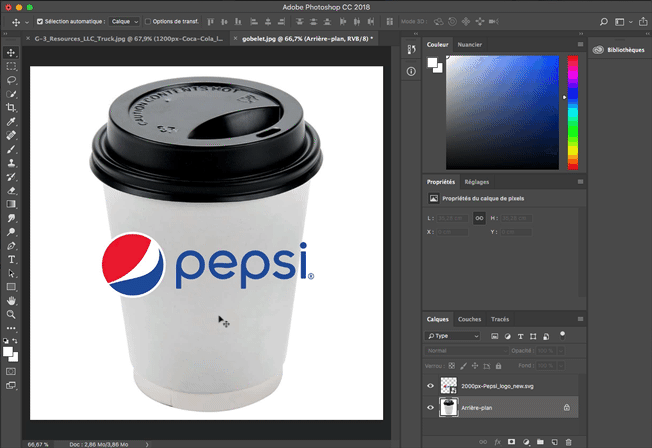
Task: Reset default foreground and background colors
Action: point(6,341)
